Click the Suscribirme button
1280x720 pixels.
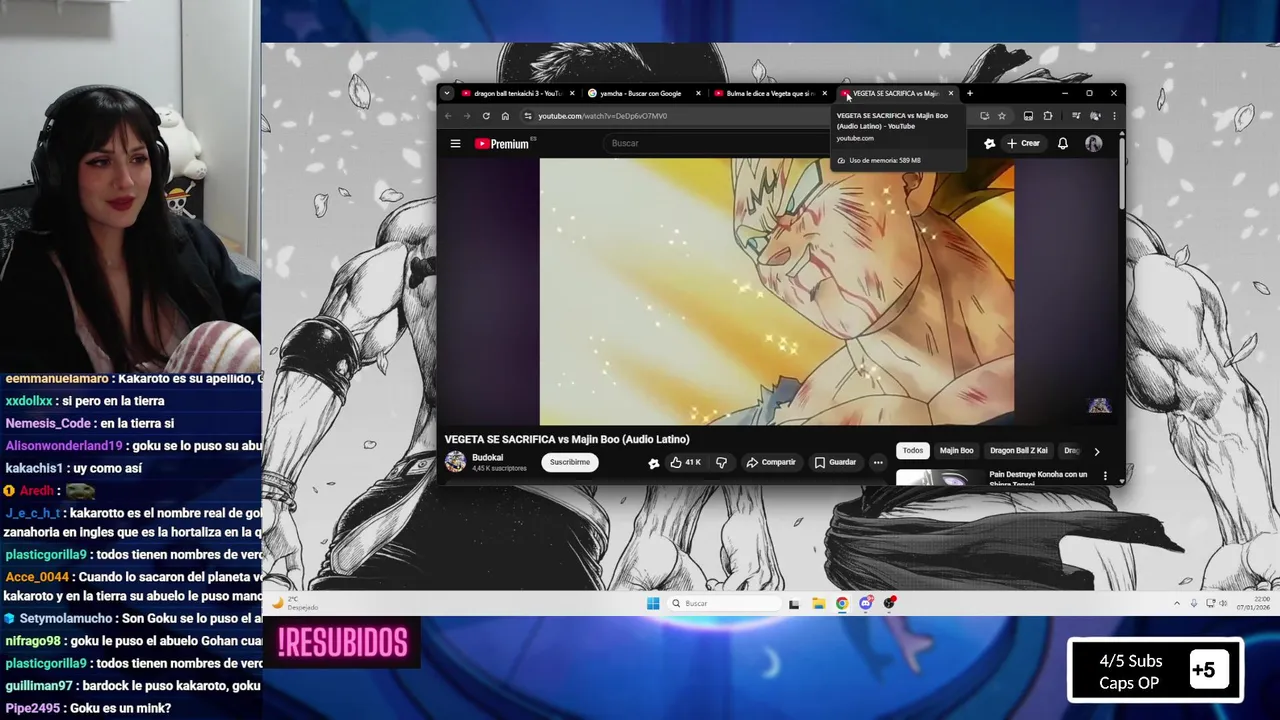pos(570,462)
